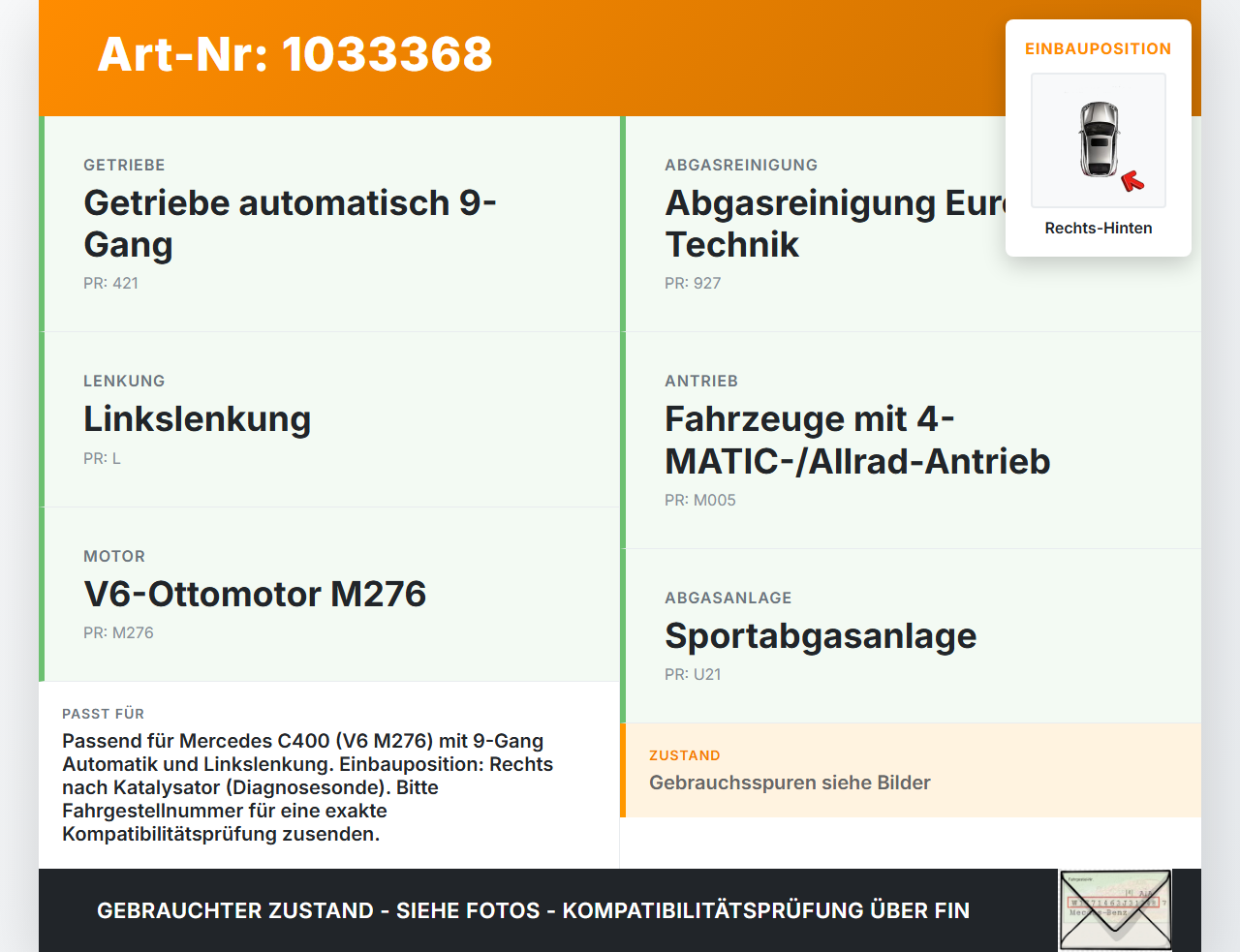The height and width of the screenshot is (952, 1240).
Task: Click the 'PR: 927' code
Action: [x=693, y=283]
